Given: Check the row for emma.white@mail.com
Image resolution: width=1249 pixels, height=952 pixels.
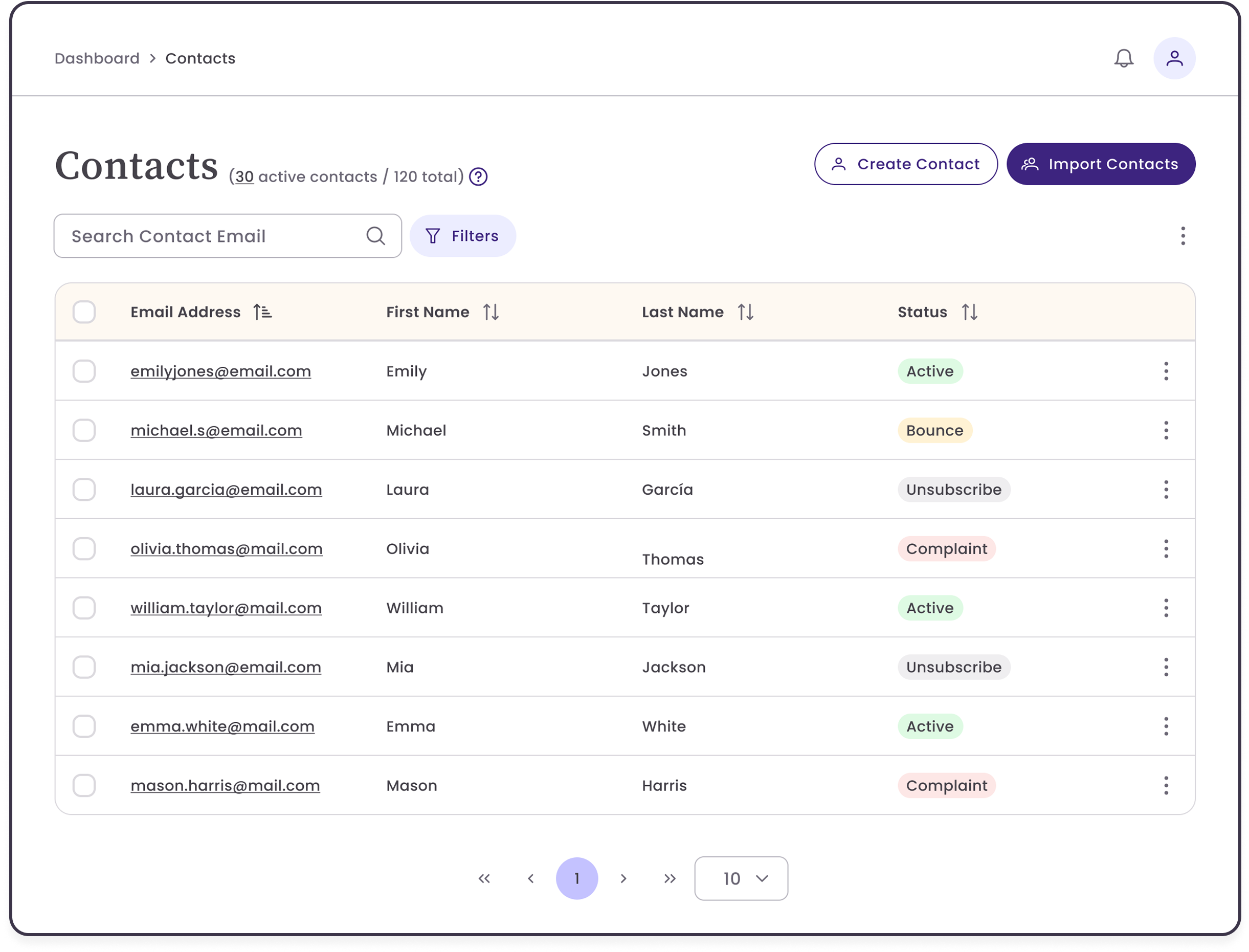Looking at the screenshot, I should click(84, 726).
